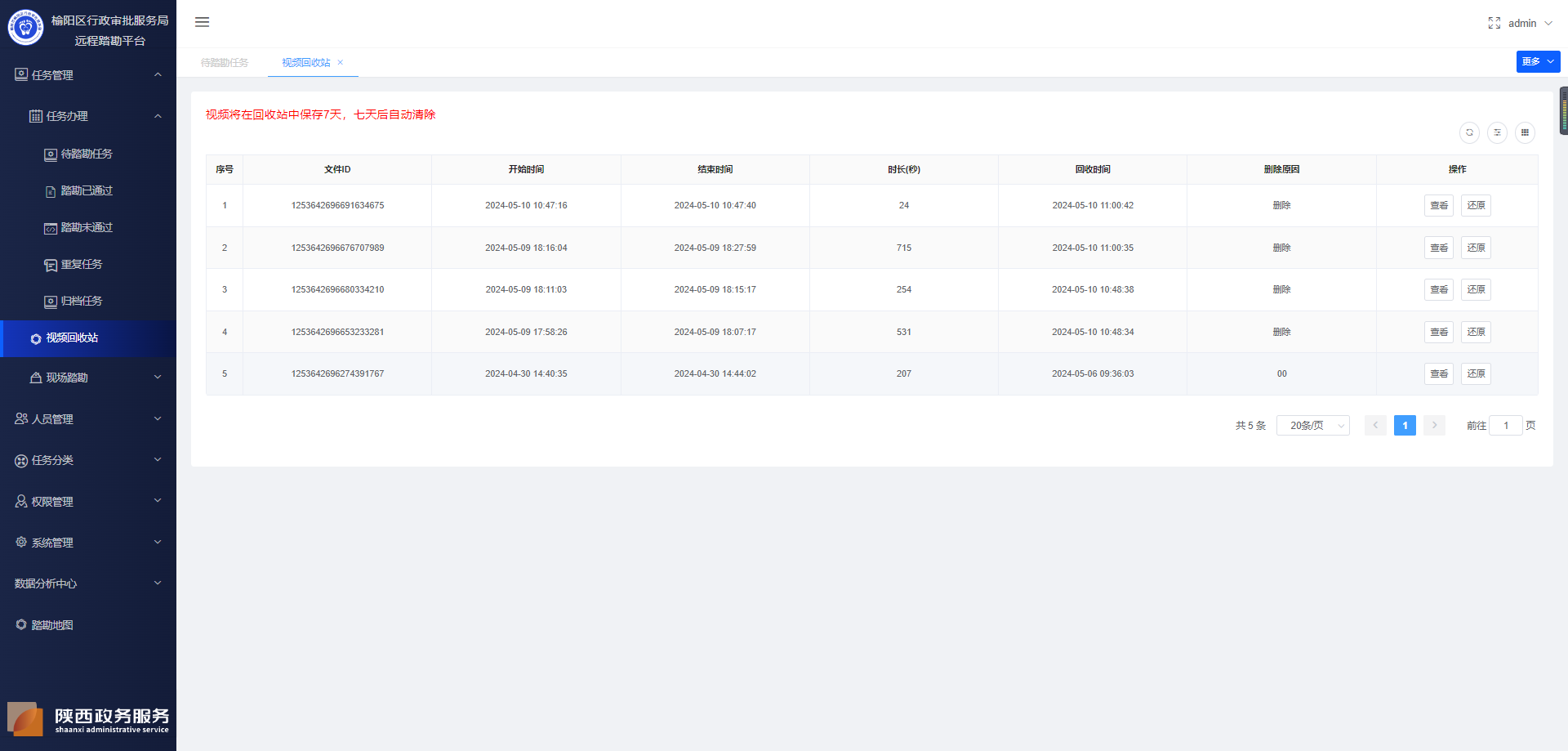Viewport: 1568px width, 751px height.
Task: Expand the 人员管理 menu
Action: pos(88,418)
